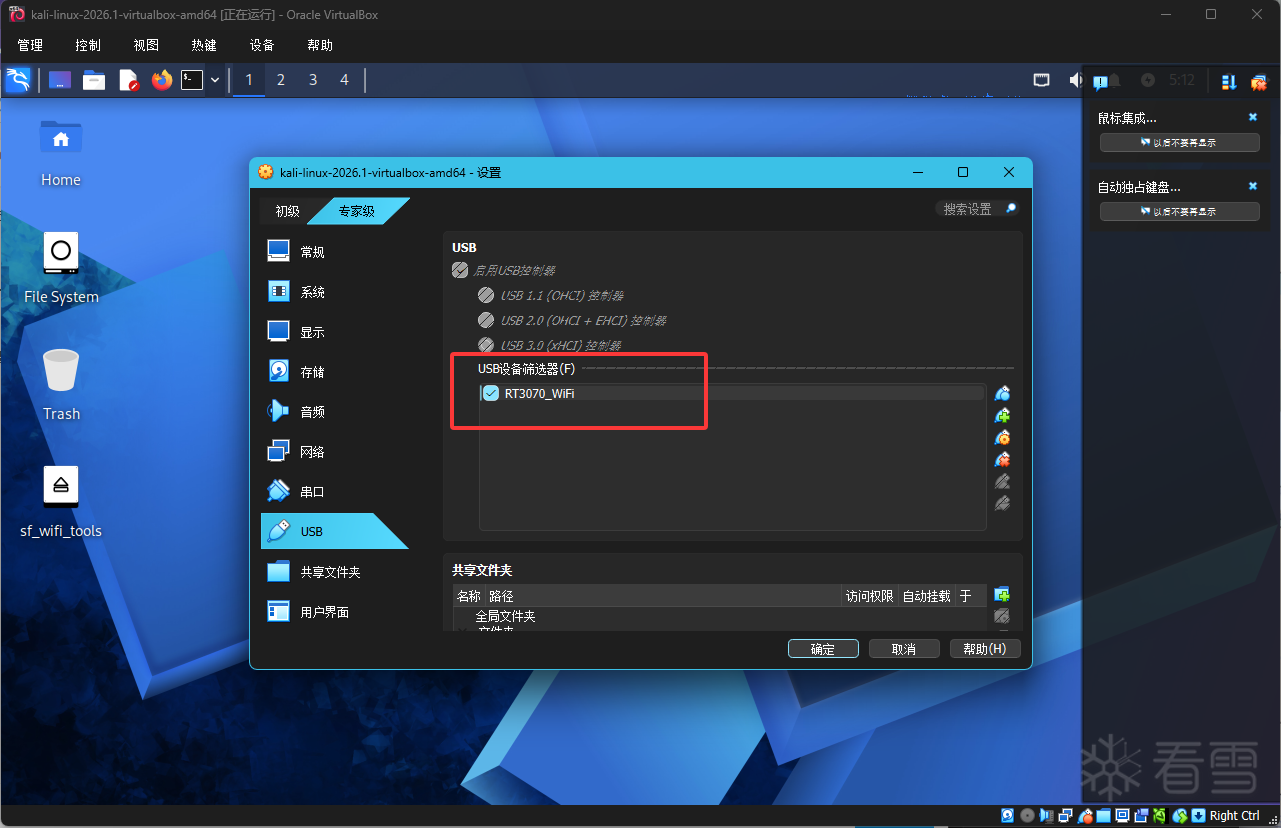This screenshot has width=1281, height=828.
Task: Click the USB devices status bar icon
Action: coord(1084,815)
